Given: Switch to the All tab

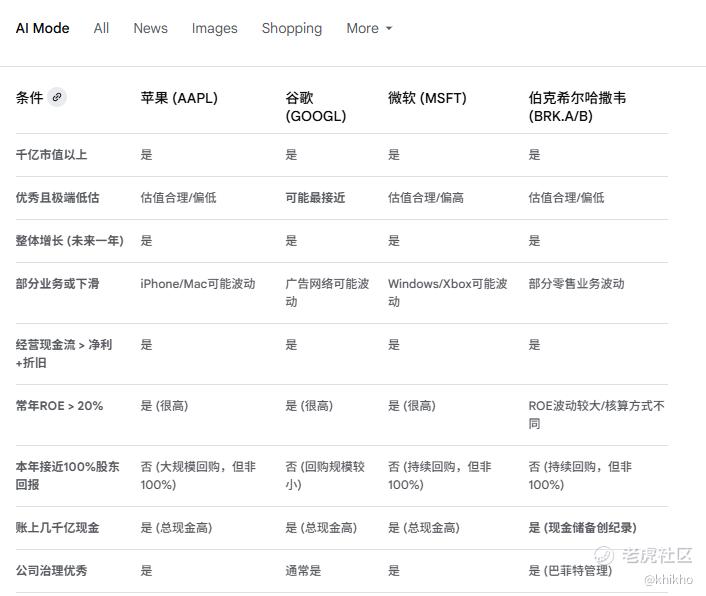Looking at the screenshot, I should 101,28.
